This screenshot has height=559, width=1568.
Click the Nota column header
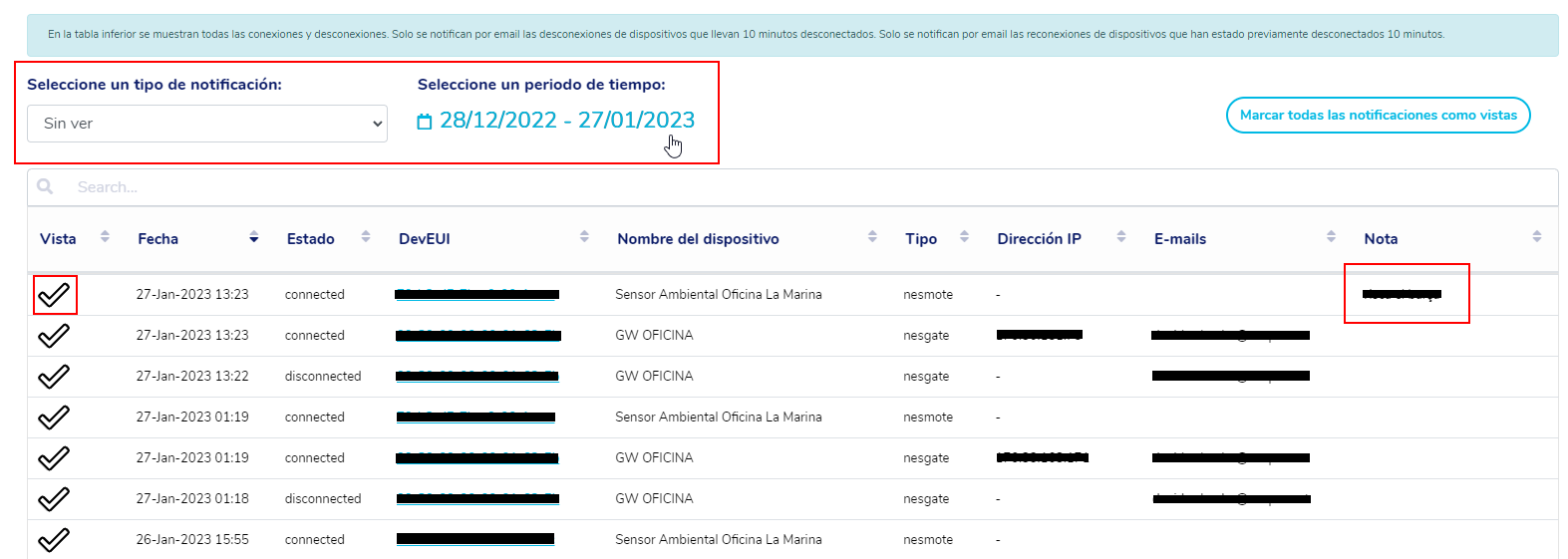coord(1381,239)
